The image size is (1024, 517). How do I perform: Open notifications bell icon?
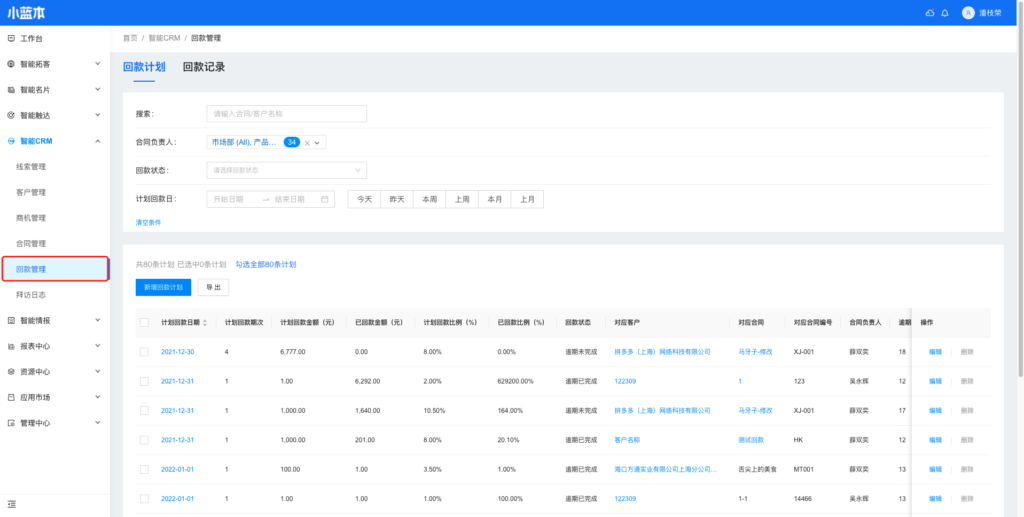click(945, 13)
